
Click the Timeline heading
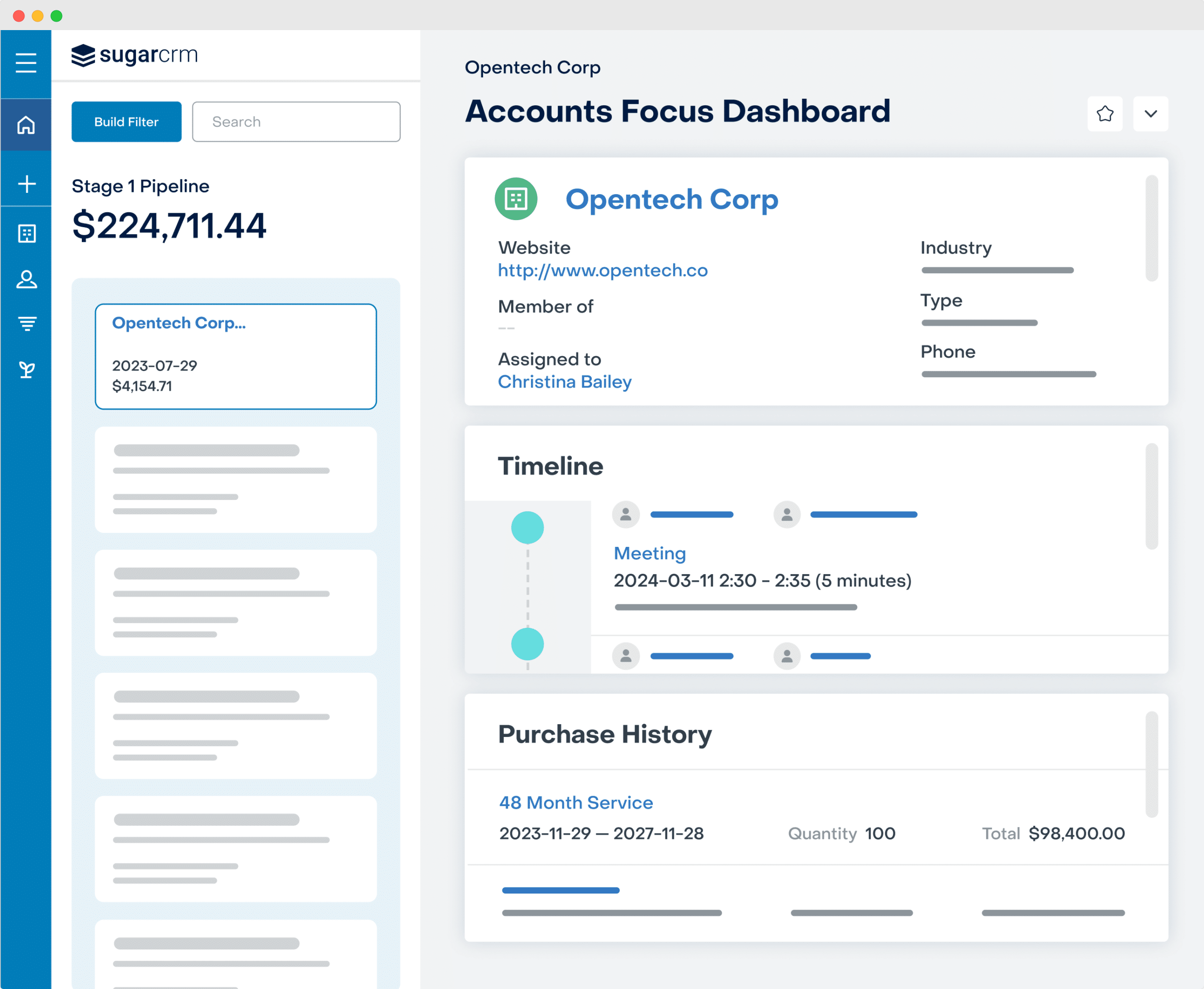tap(550, 466)
